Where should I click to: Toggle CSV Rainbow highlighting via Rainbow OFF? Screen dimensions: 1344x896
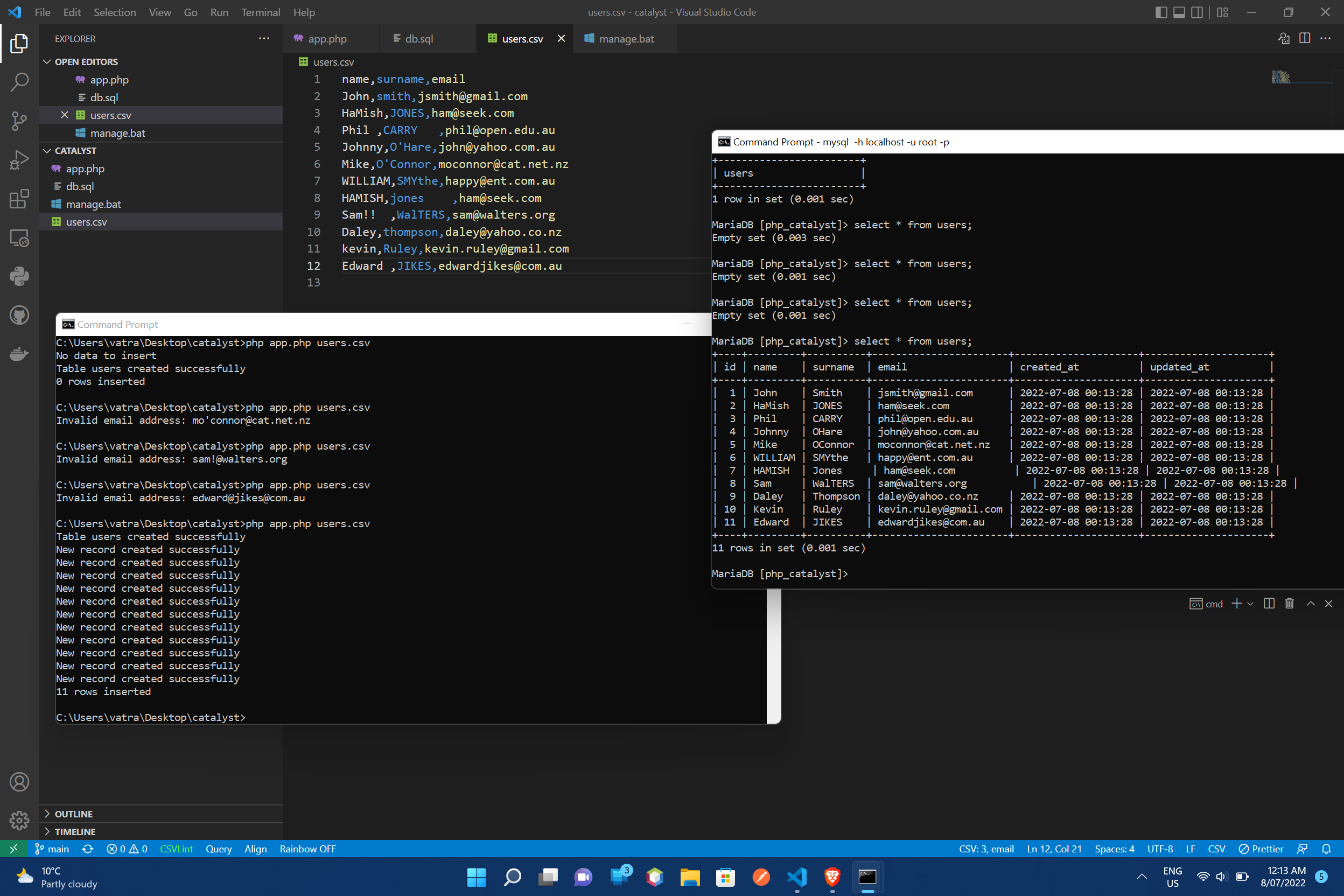pyautogui.click(x=307, y=849)
